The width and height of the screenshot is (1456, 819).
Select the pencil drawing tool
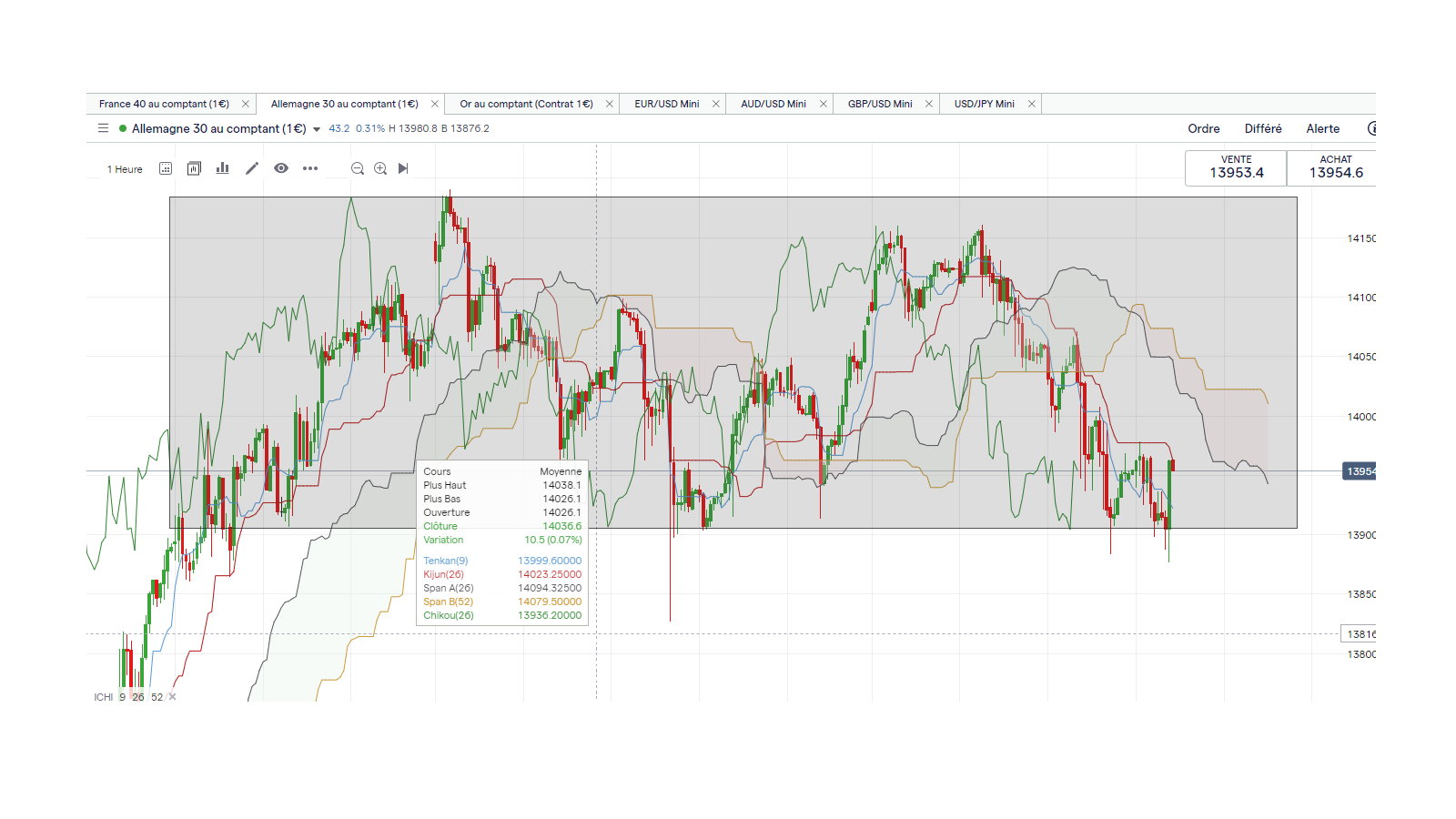pos(252,168)
